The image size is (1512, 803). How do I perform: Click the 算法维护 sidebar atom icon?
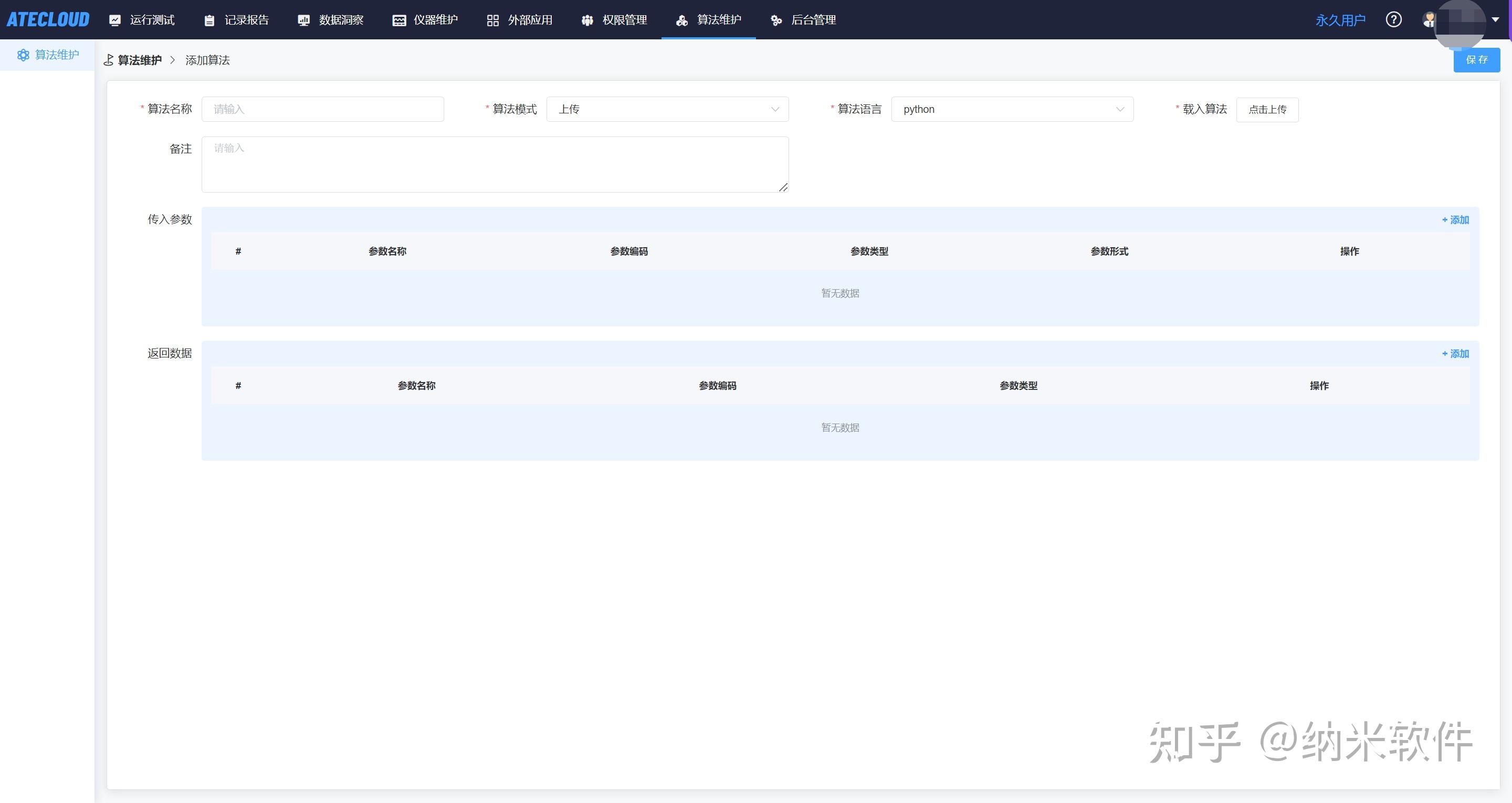tap(23, 55)
